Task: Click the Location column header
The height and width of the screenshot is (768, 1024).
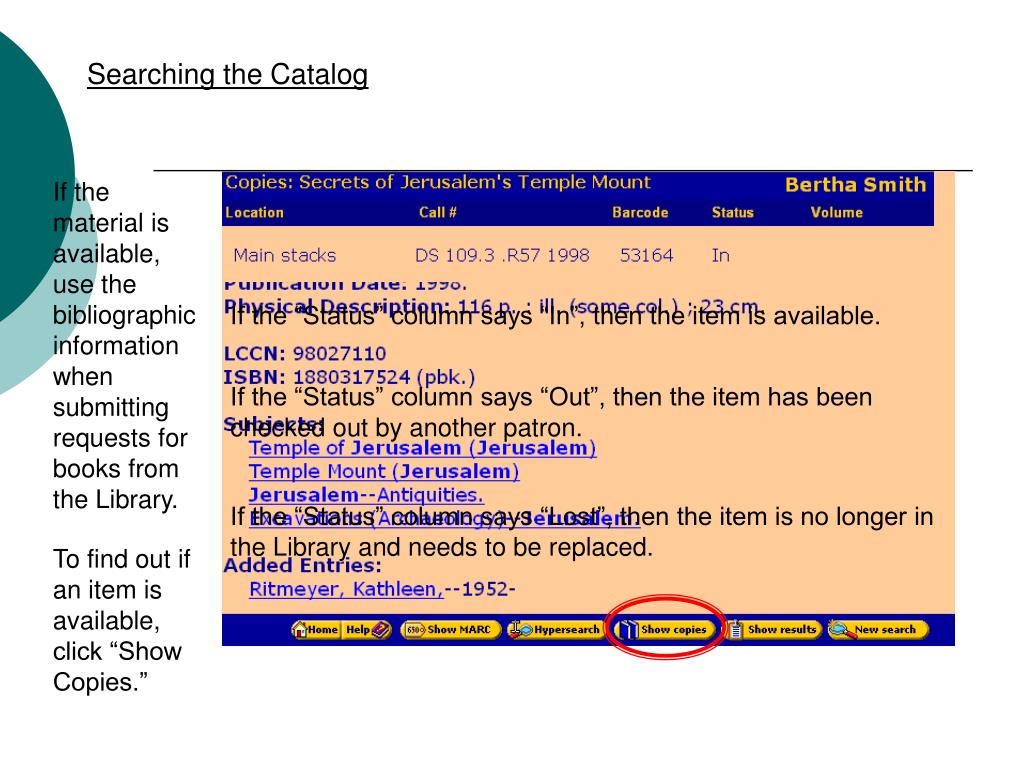Action: [x=255, y=213]
